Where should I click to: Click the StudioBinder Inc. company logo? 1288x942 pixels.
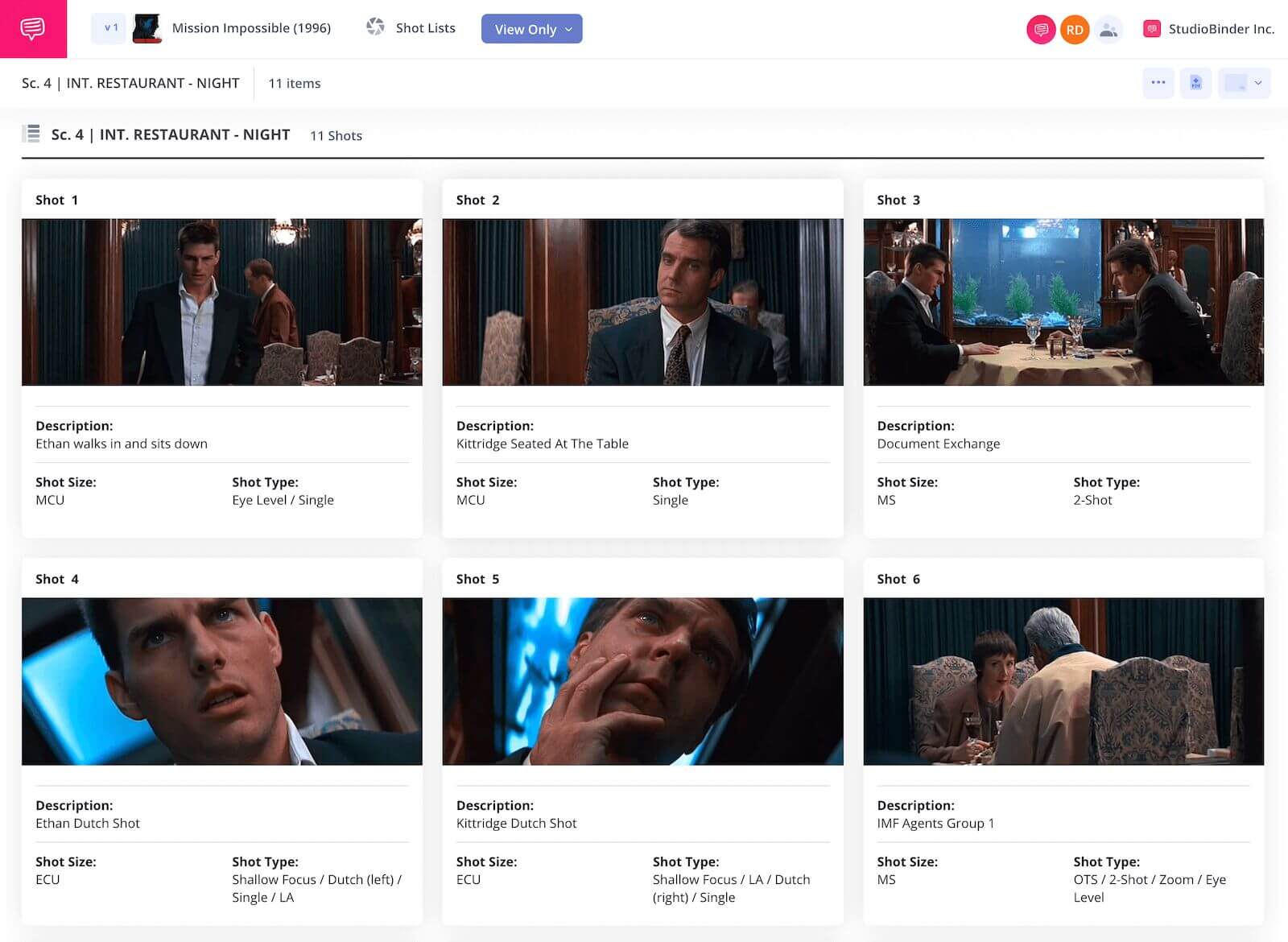1152,29
